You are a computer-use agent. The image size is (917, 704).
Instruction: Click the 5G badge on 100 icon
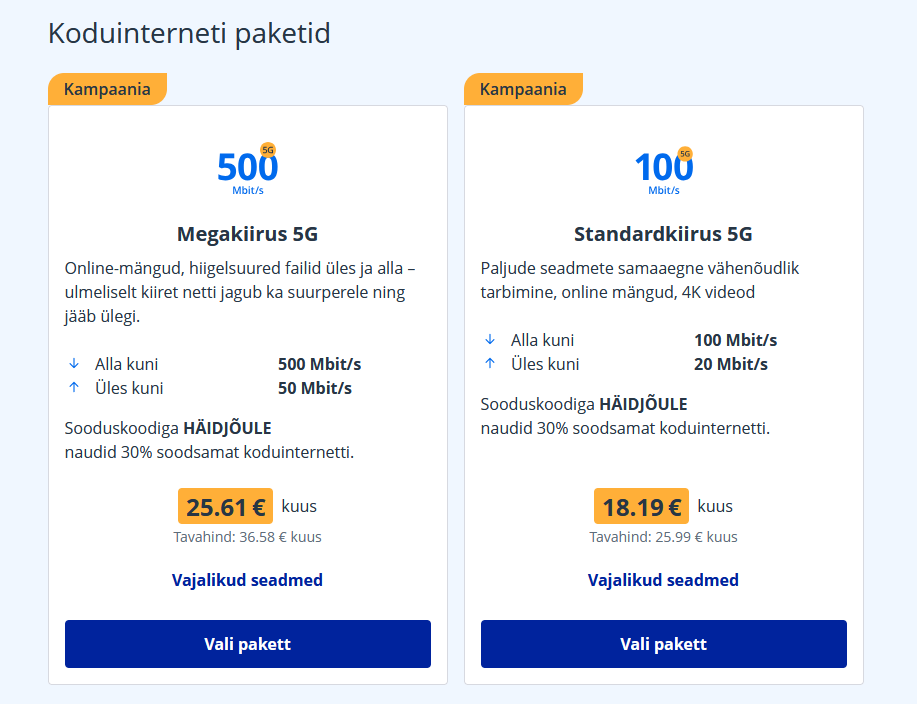pyautogui.click(x=685, y=154)
